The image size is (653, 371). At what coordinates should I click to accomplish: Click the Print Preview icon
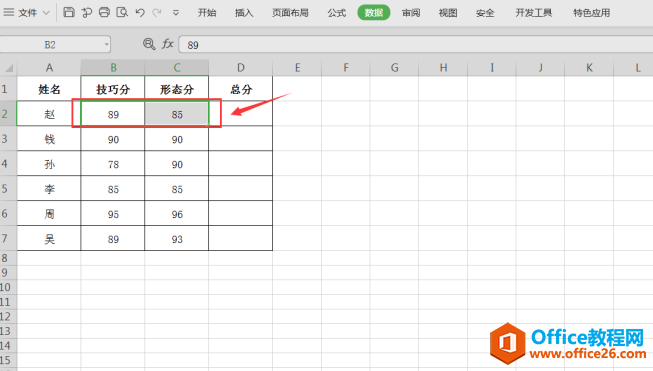click(122, 12)
